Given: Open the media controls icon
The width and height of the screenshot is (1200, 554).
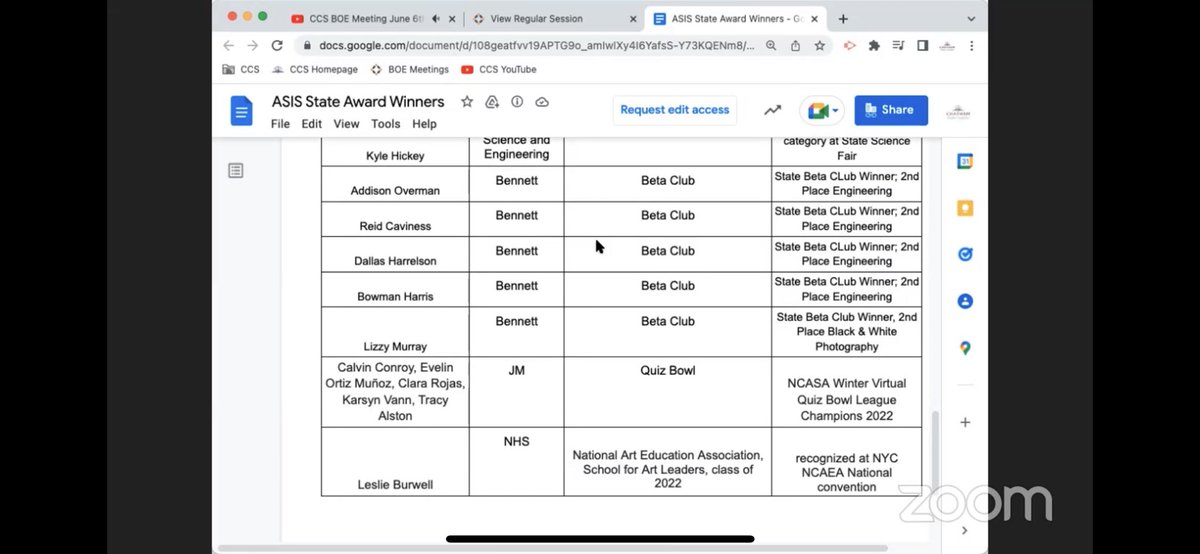Looking at the screenshot, I should (x=898, y=45).
